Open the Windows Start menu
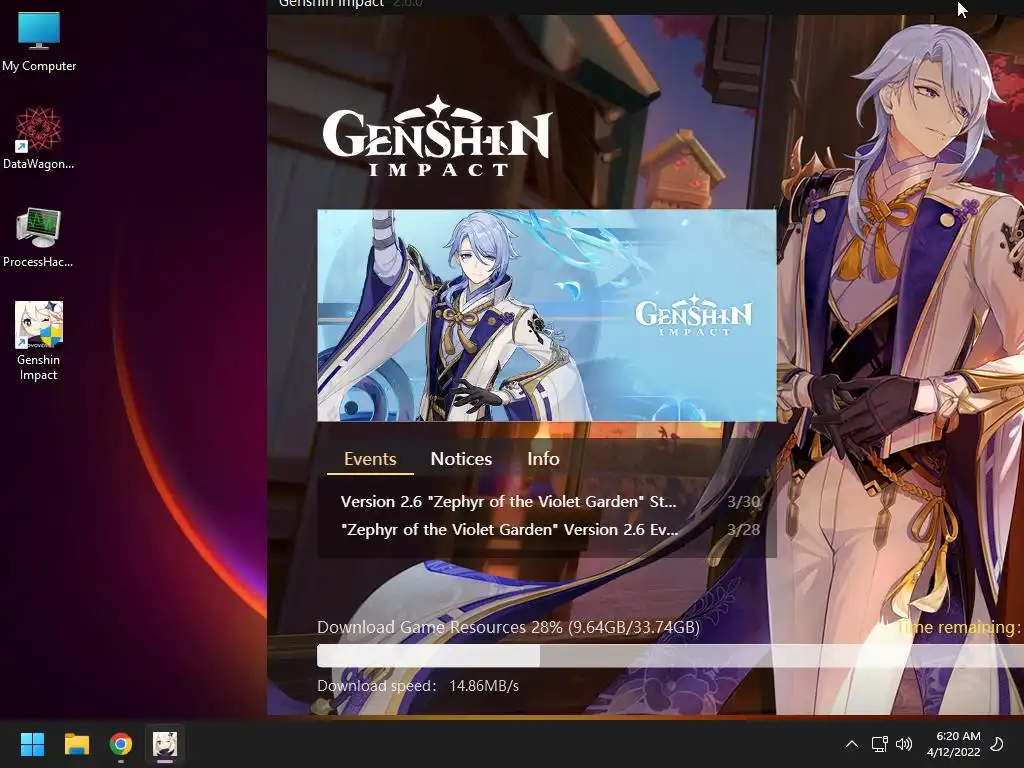 click(32, 744)
